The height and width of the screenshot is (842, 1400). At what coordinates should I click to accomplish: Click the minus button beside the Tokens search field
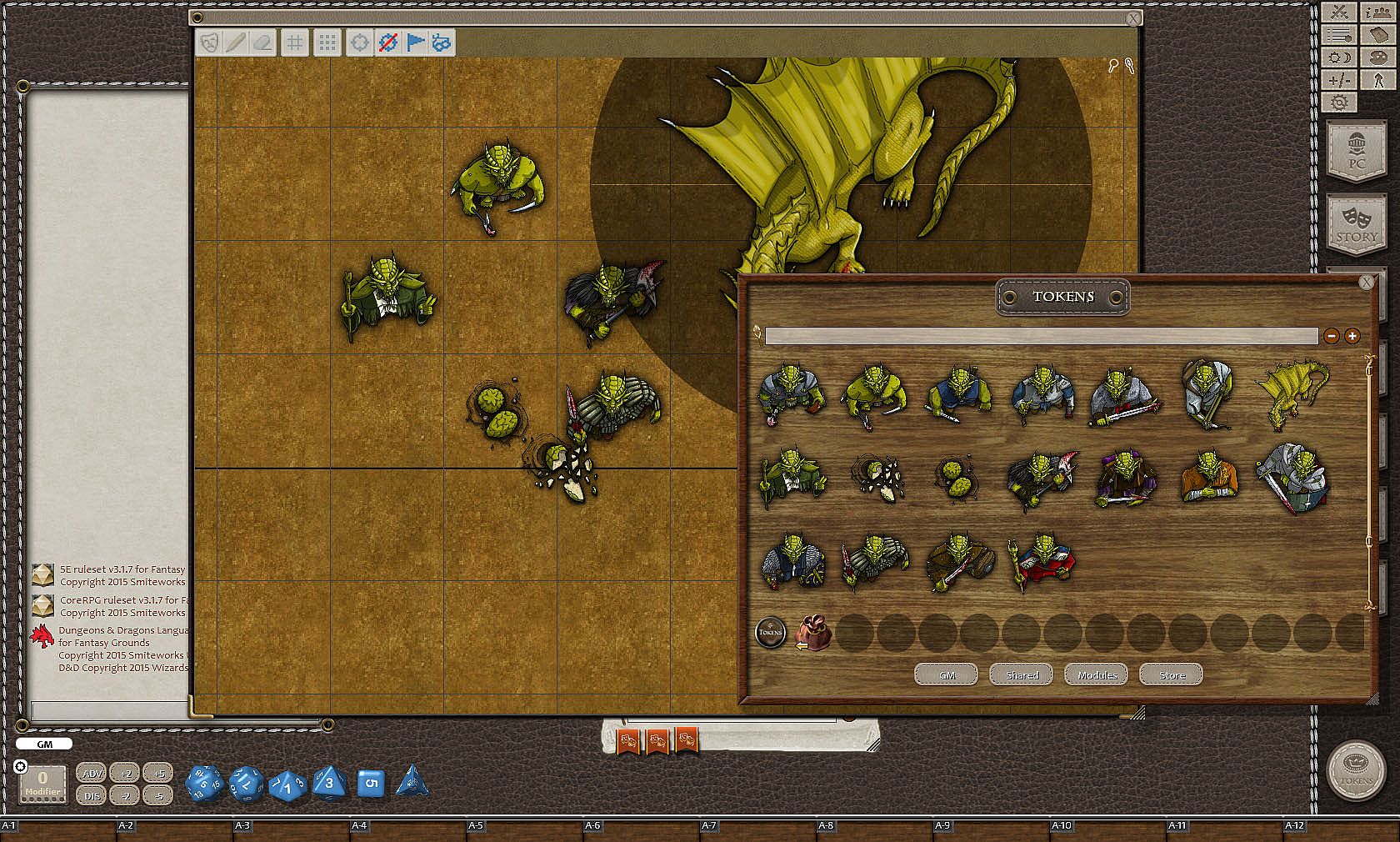pyautogui.click(x=1332, y=336)
